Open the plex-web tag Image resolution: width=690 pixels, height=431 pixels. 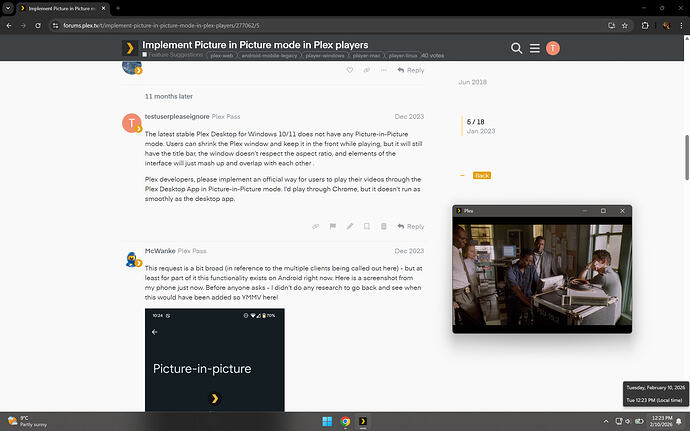click(x=222, y=55)
